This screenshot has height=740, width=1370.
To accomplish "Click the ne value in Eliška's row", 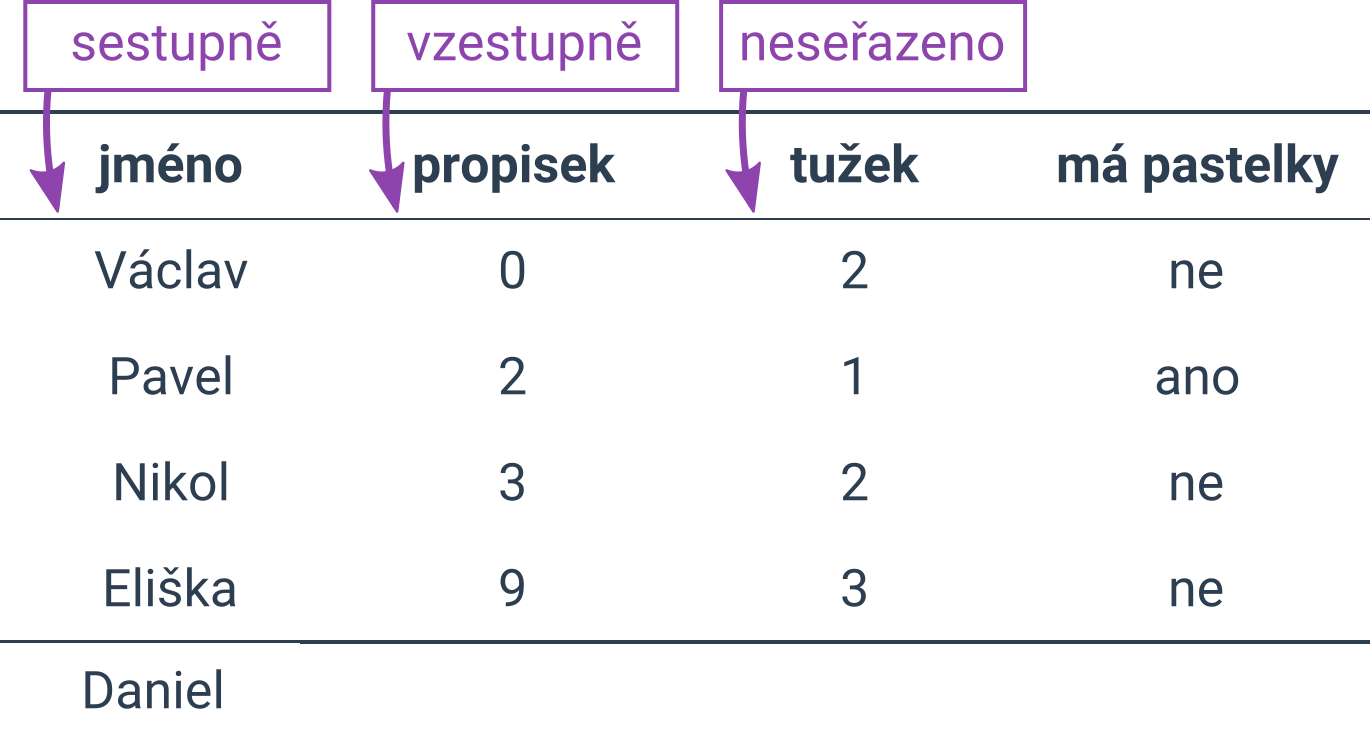I will coord(1197,592).
